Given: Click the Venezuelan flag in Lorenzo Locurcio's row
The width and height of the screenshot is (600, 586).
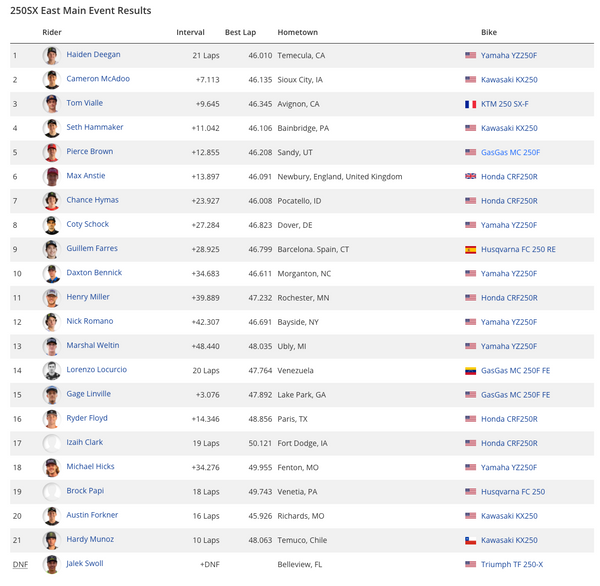Looking at the screenshot, I should (471, 370).
